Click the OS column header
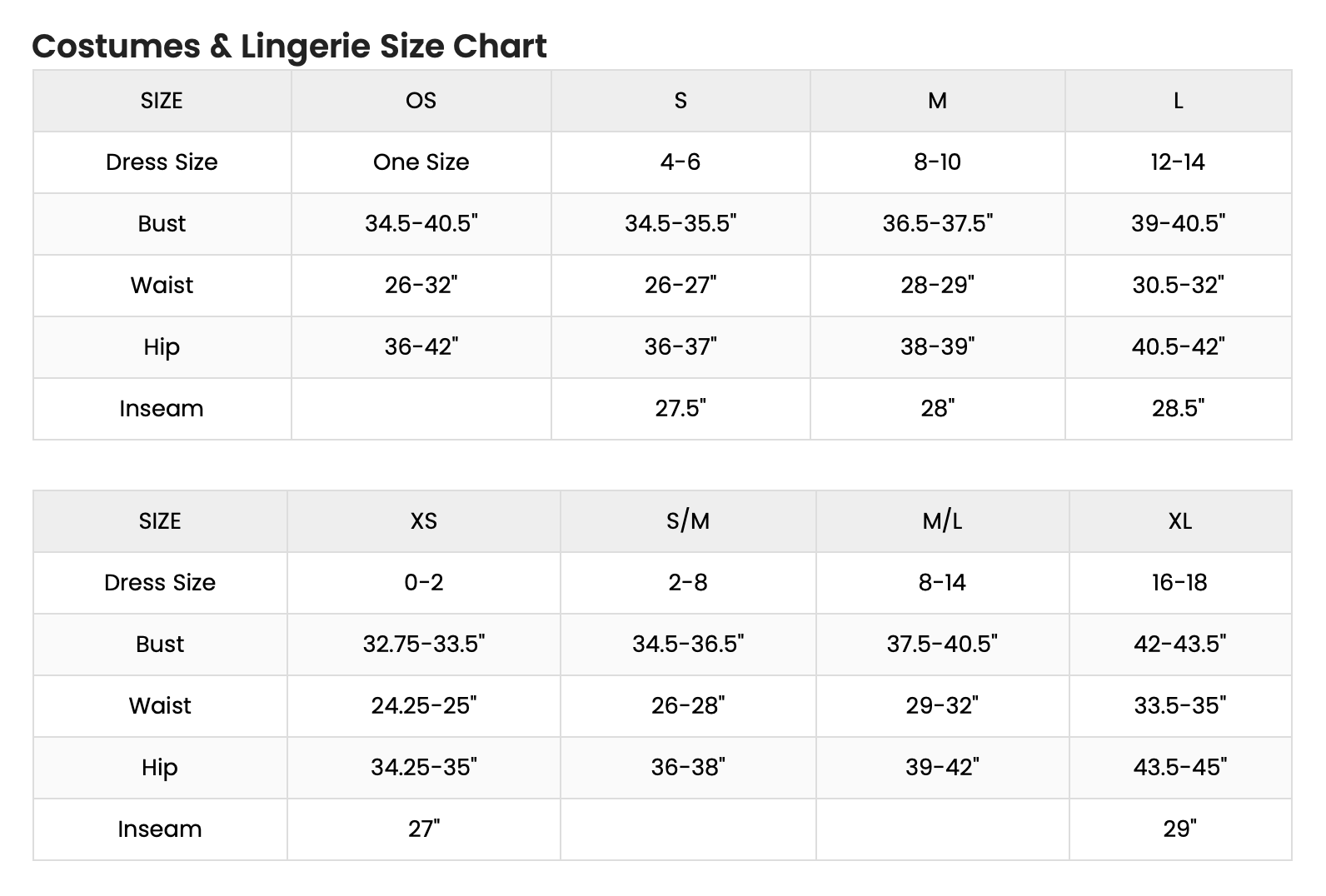The width and height of the screenshot is (1326, 896). [x=421, y=101]
